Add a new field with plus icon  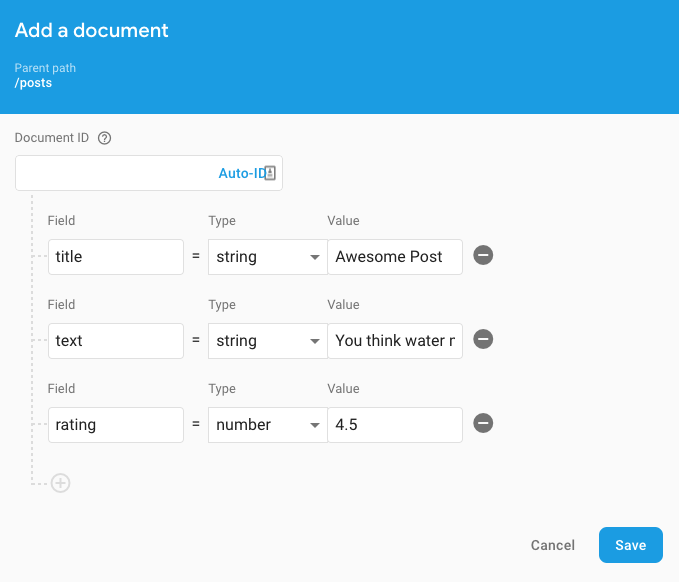pos(61,483)
